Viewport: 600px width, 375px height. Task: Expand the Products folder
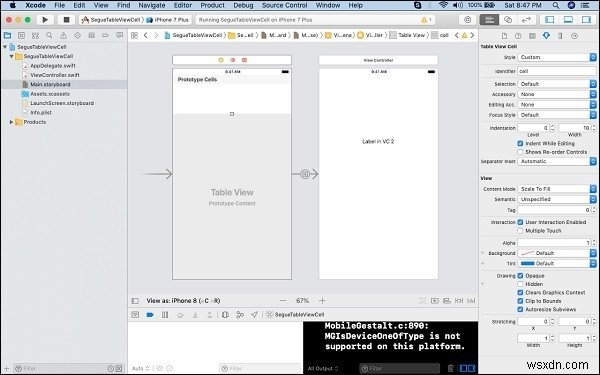[x=11, y=122]
